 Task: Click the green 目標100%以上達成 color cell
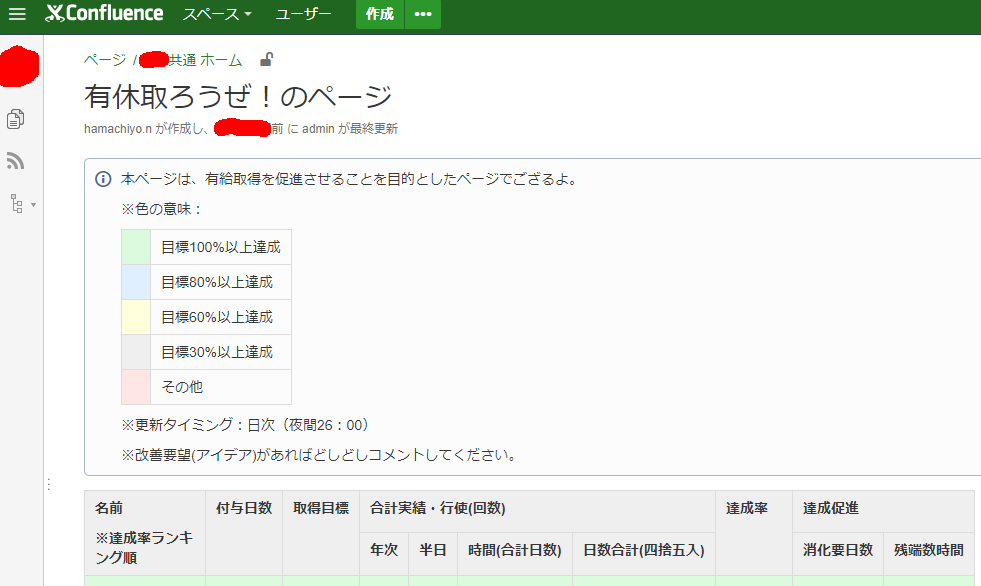click(x=136, y=247)
